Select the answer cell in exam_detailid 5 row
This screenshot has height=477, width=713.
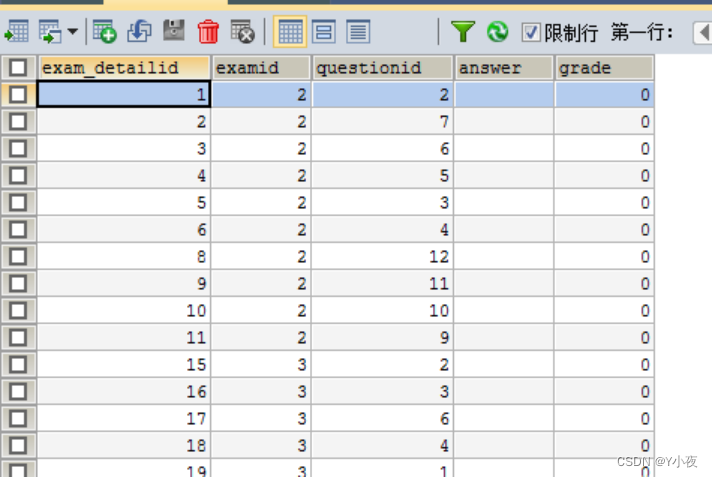pyautogui.click(x=504, y=203)
